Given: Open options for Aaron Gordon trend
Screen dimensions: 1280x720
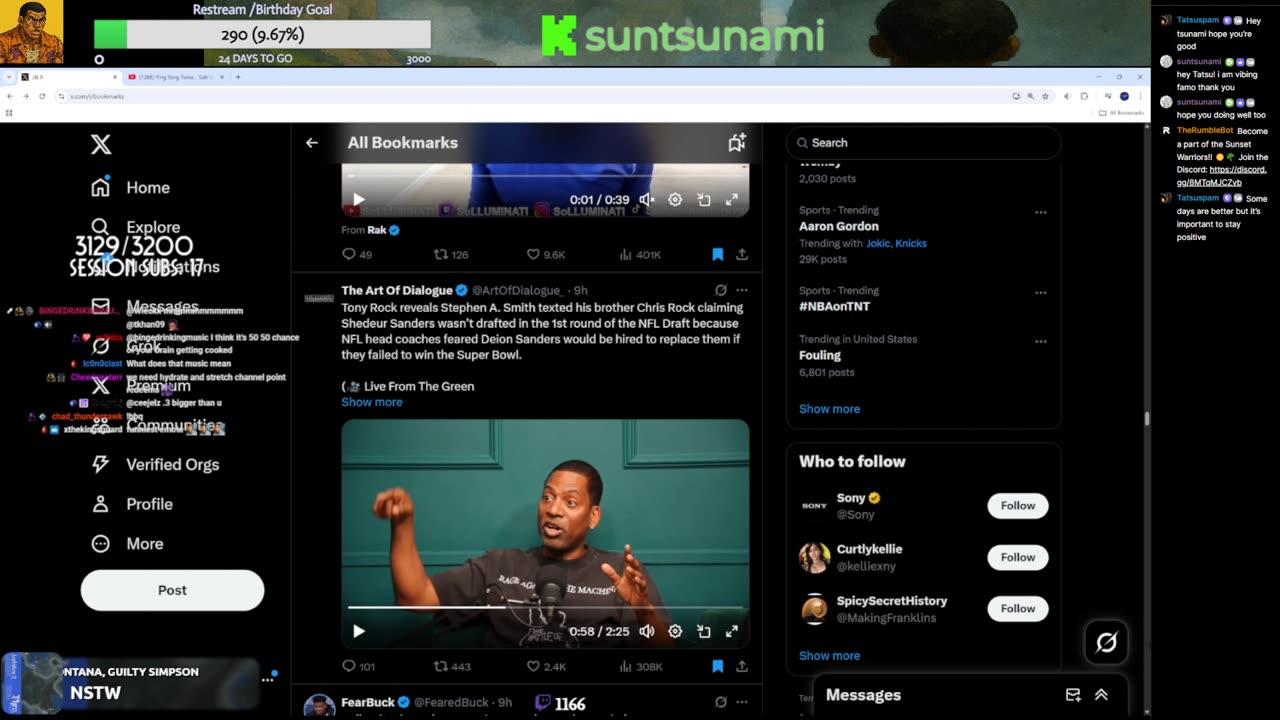Looking at the screenshot, I should [1041, 212].
